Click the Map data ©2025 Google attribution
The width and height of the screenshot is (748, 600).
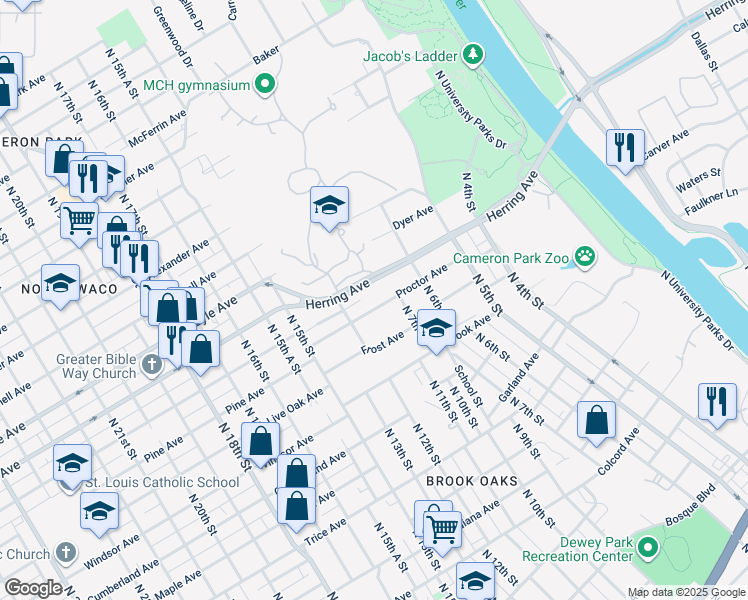tap(686, 593)
